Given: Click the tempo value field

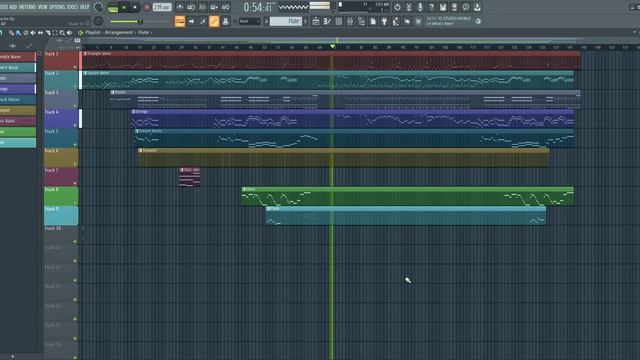Looking at the screenshot, I should (162, 7).
